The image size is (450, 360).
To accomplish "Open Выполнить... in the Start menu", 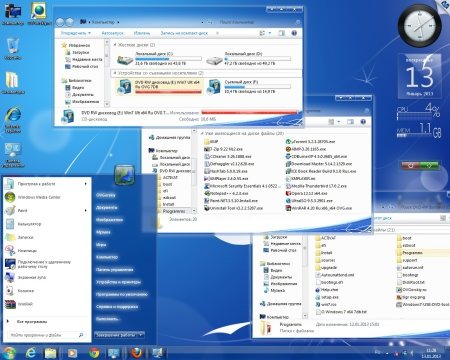I will [108, 319].
